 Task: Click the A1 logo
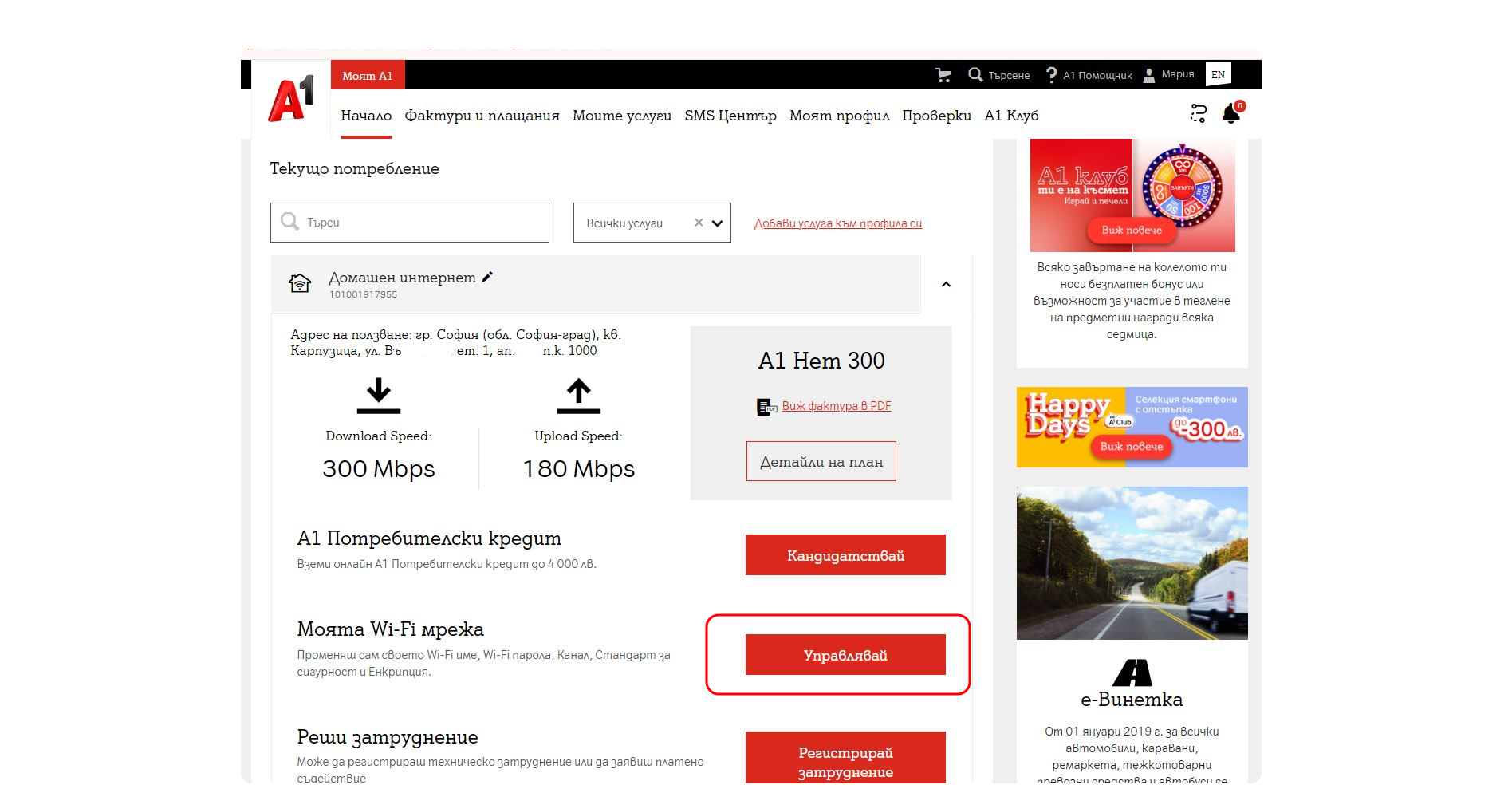291,99
